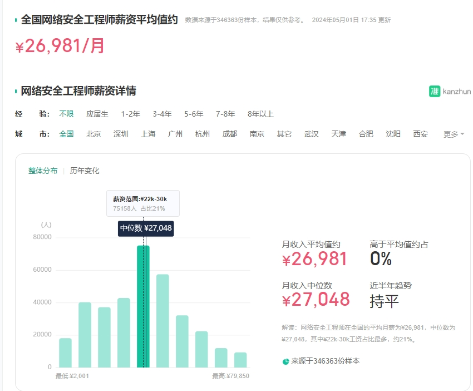This screenshot has height=391, width=473.
Task: Pick 合肥 in the city filter
Action: pyautogui.click(x=366, y=134)
